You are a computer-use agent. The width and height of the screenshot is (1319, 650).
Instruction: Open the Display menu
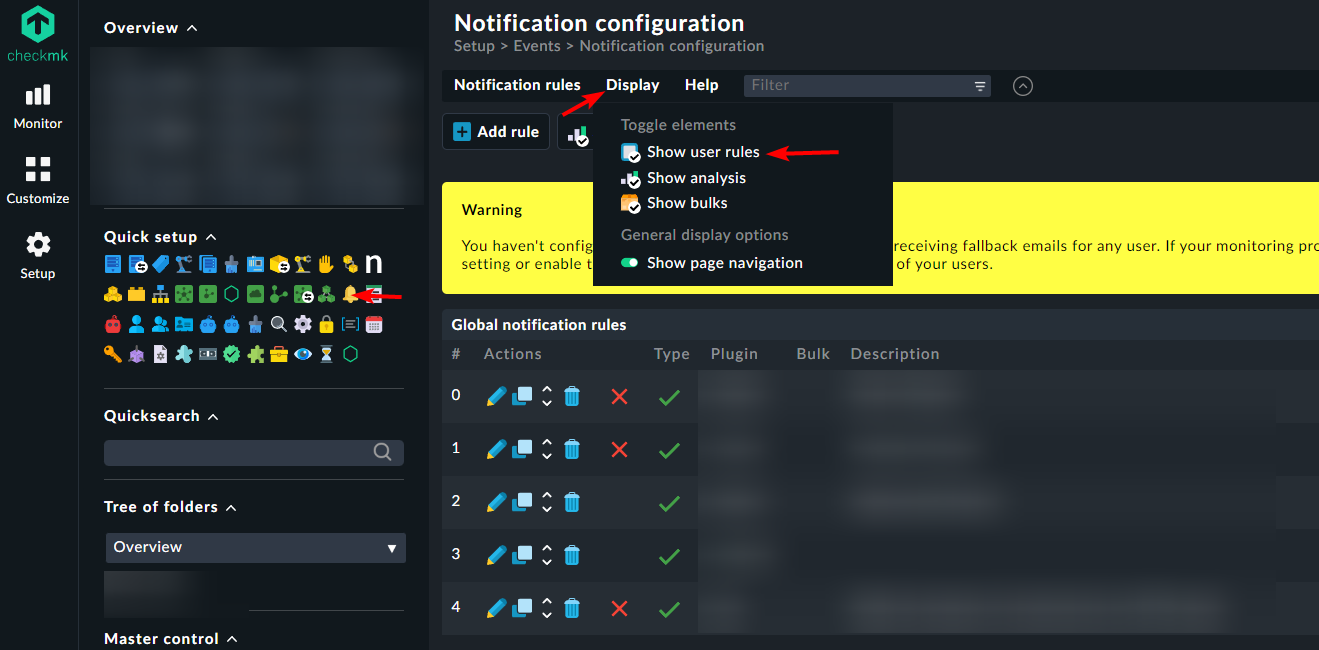[x=633, y=85]
